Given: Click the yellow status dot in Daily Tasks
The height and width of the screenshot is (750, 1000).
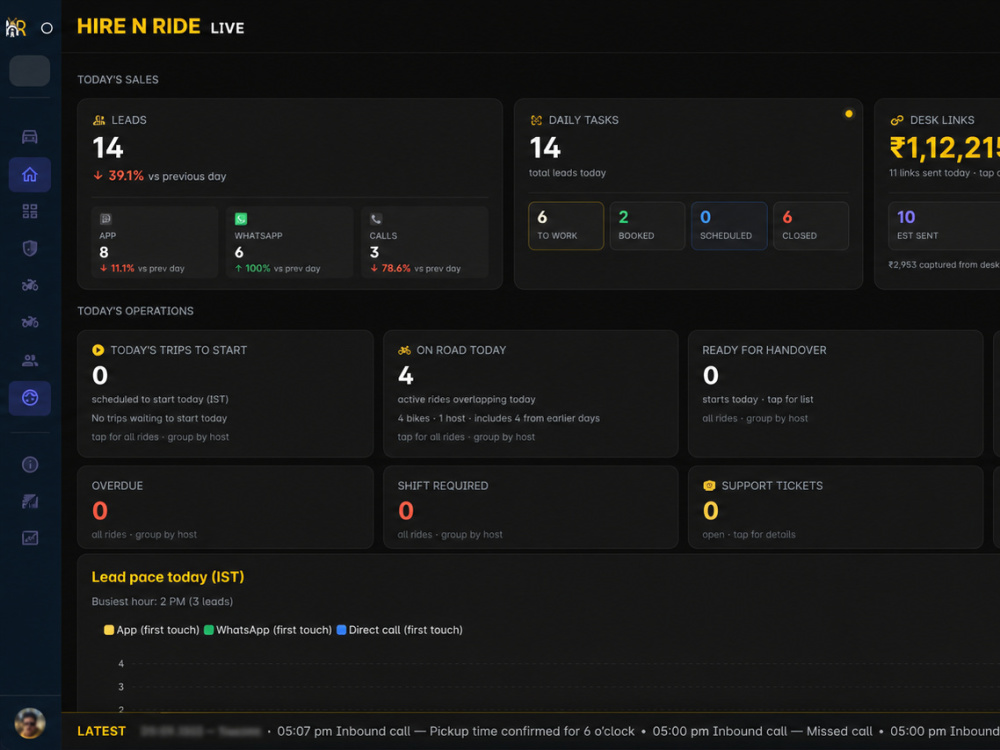Looking at the screenshot, I should click(x=848, y=114).
